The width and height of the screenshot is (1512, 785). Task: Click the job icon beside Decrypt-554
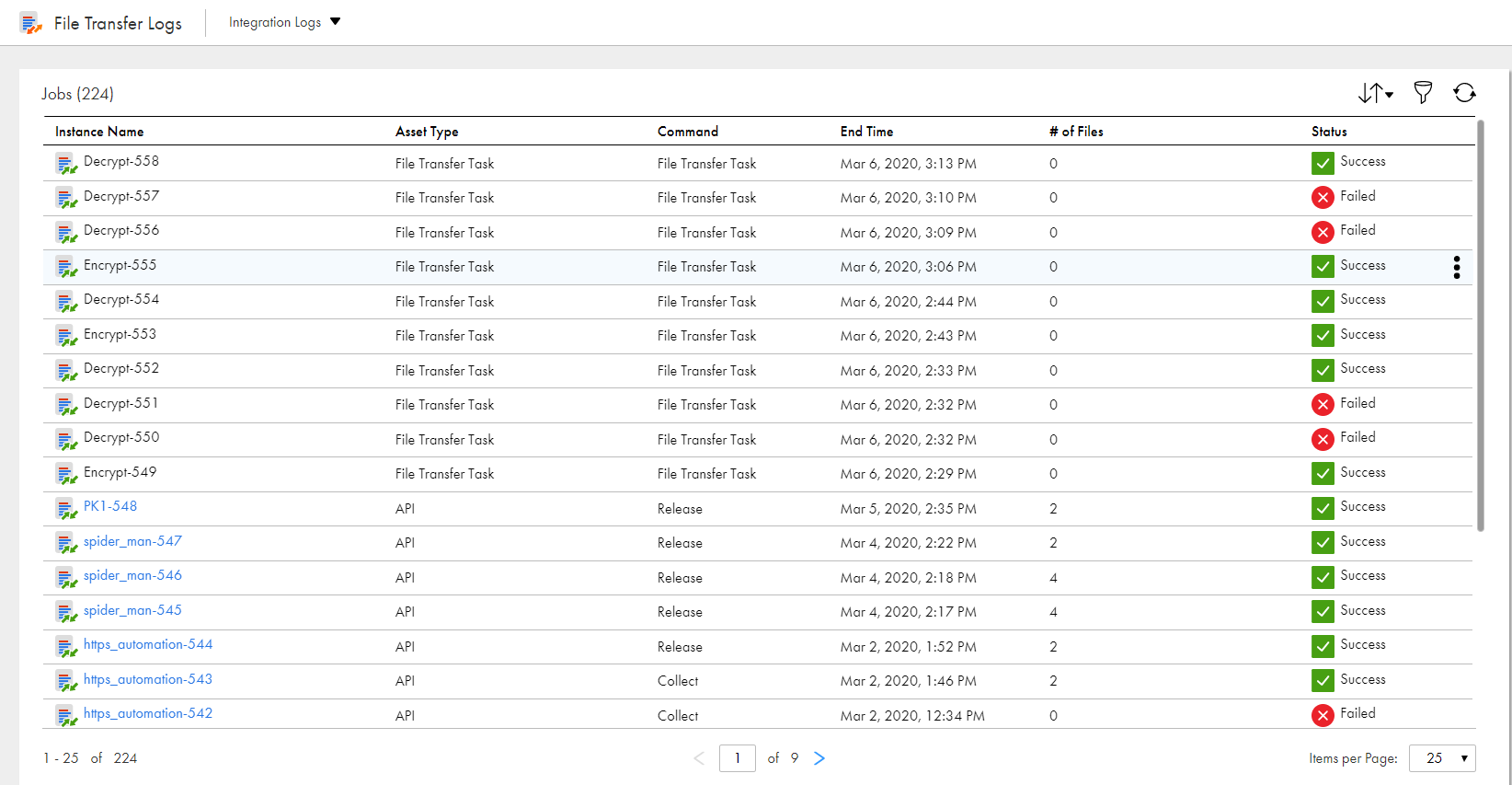[x=66, y=303]
